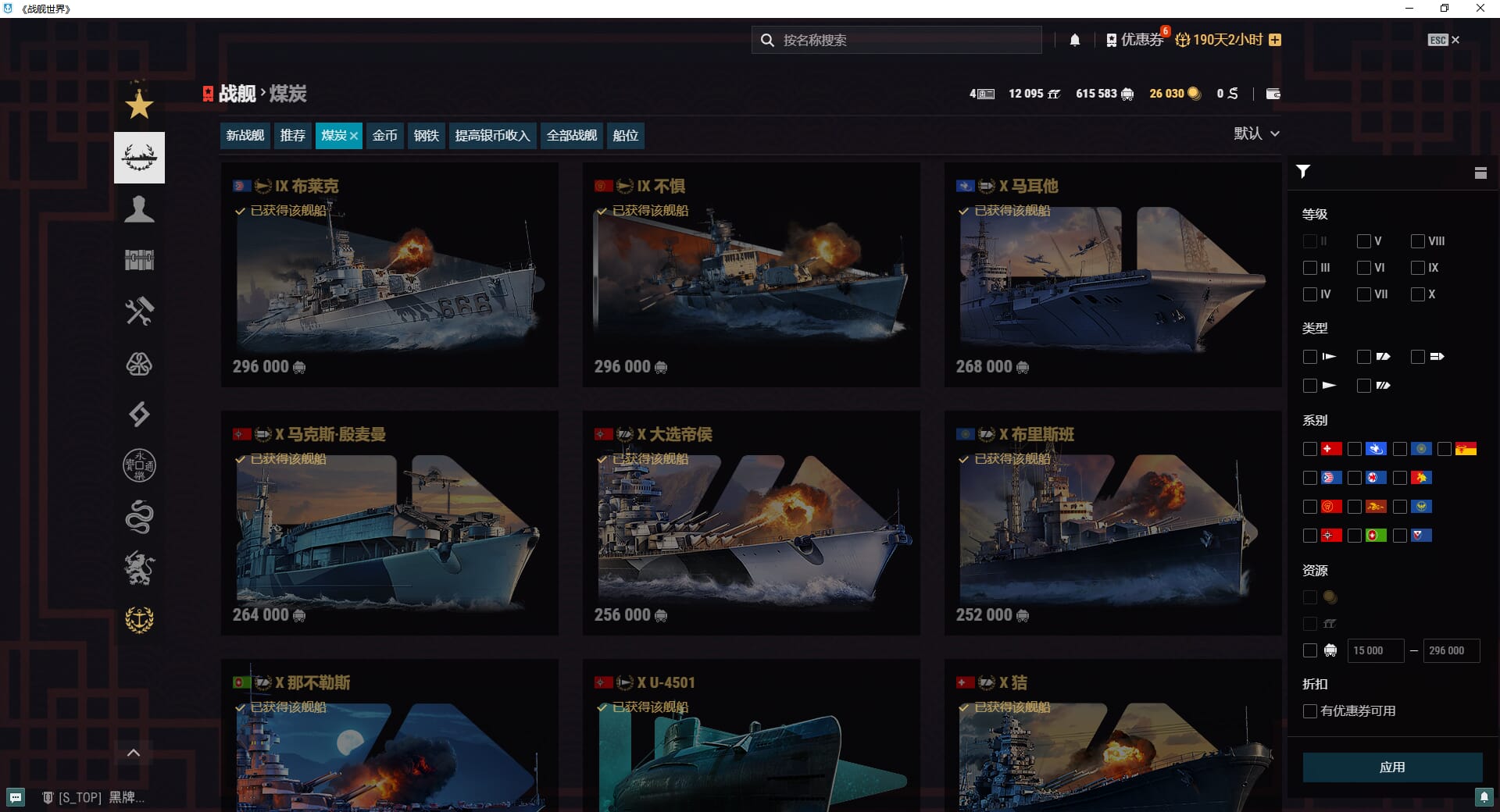Click the filter funnel icon
1500x812 pixels.
(x=1303, y=172)
